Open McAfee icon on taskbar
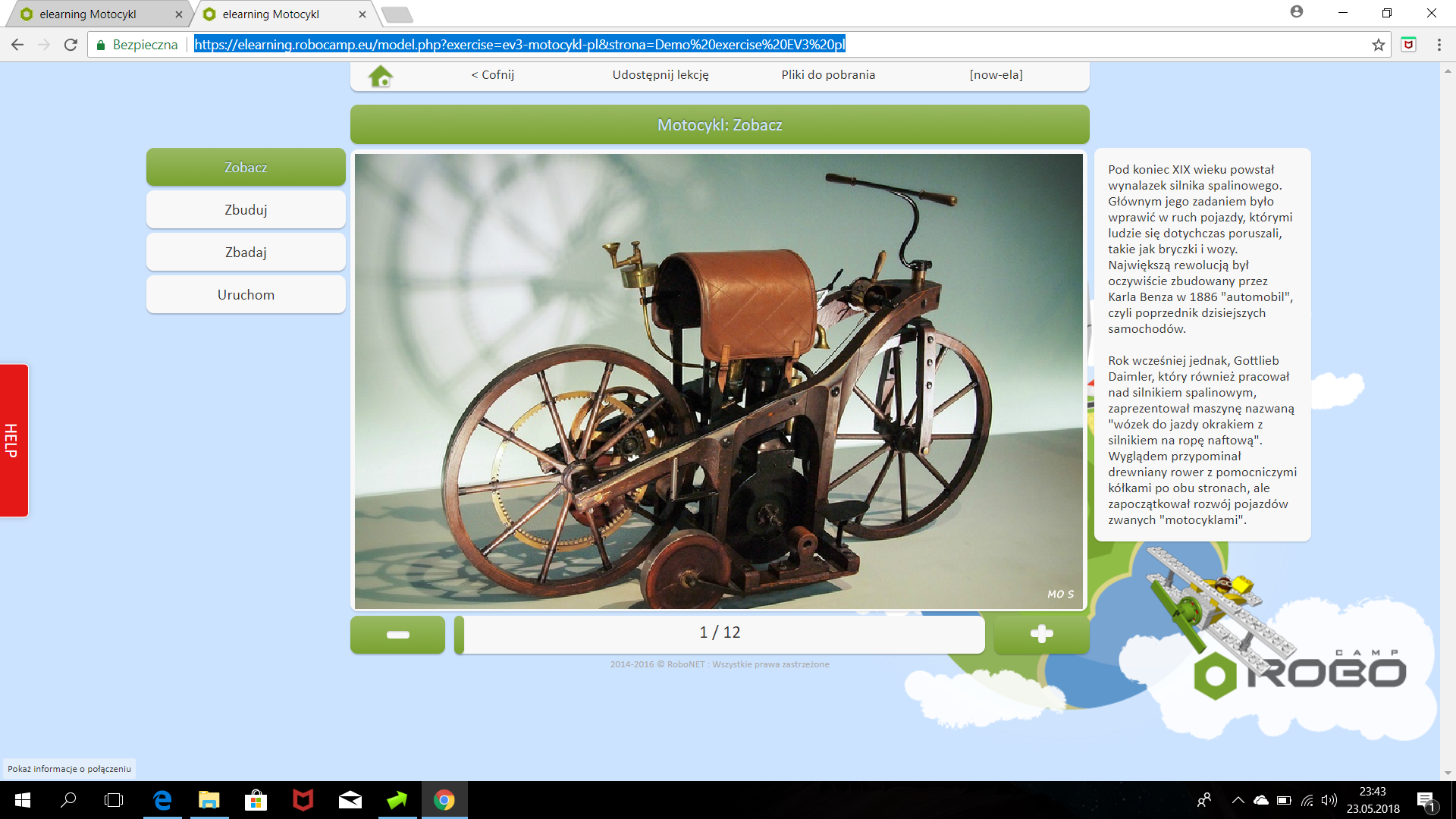Viewport: 1456px width, 819px height. point(303,800)
